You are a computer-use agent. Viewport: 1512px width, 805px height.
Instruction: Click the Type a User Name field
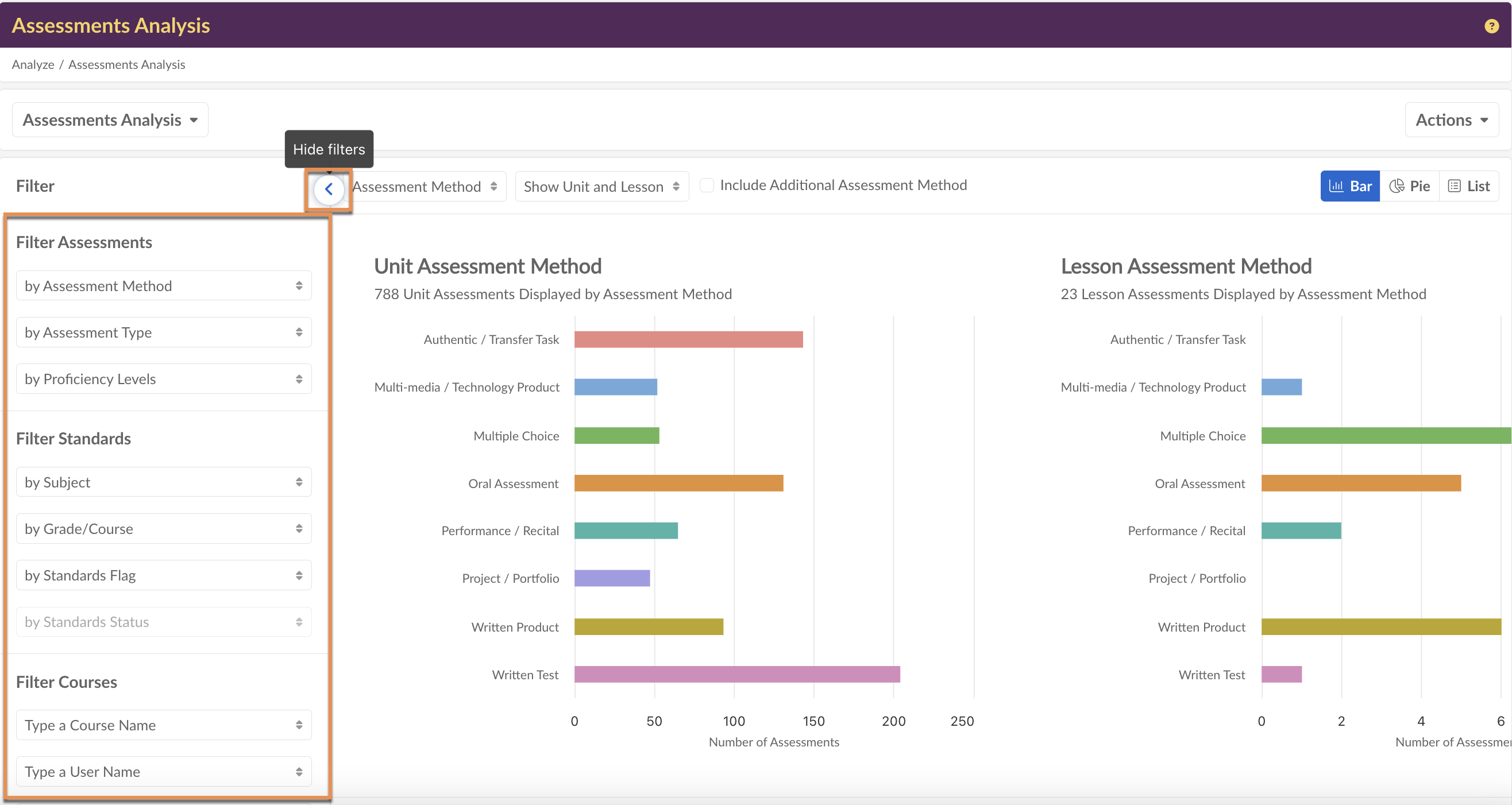click(163, 771)
